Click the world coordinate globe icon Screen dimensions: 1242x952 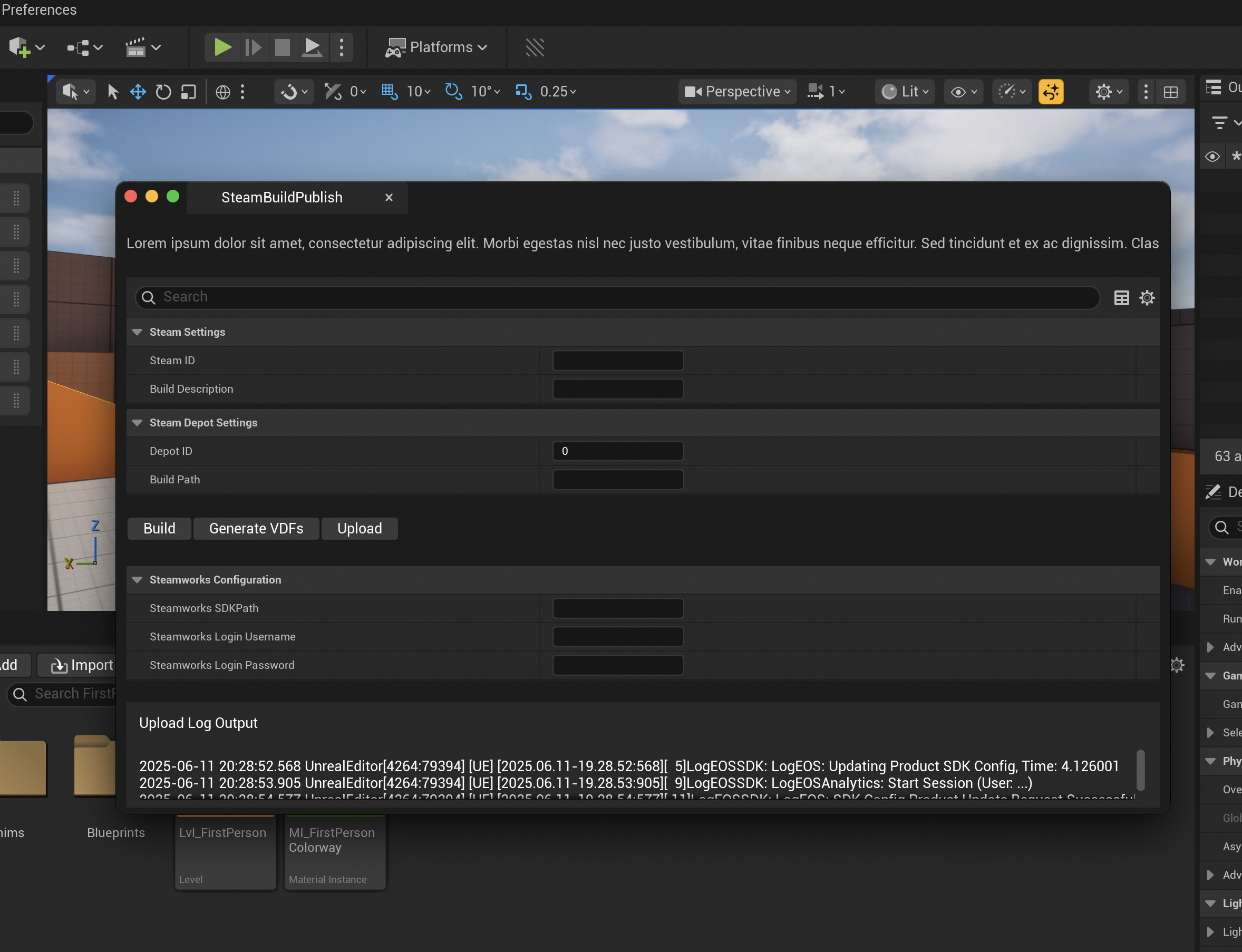(x=222, y=92)
